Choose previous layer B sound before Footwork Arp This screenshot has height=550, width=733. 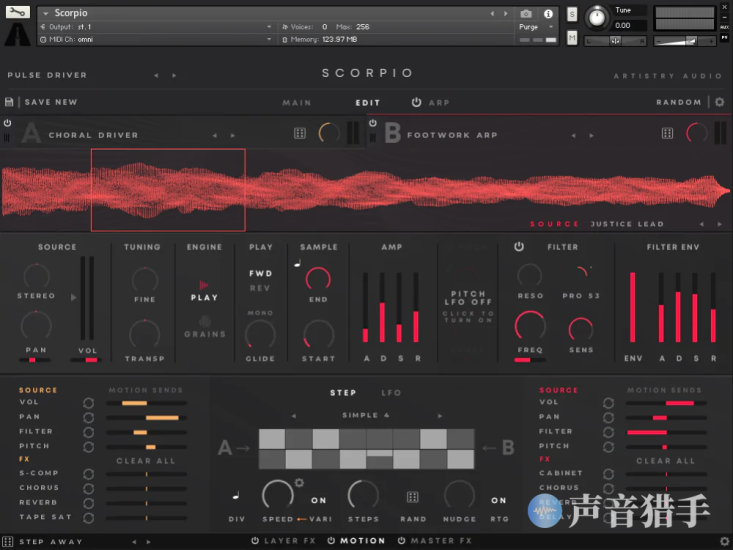574,136
